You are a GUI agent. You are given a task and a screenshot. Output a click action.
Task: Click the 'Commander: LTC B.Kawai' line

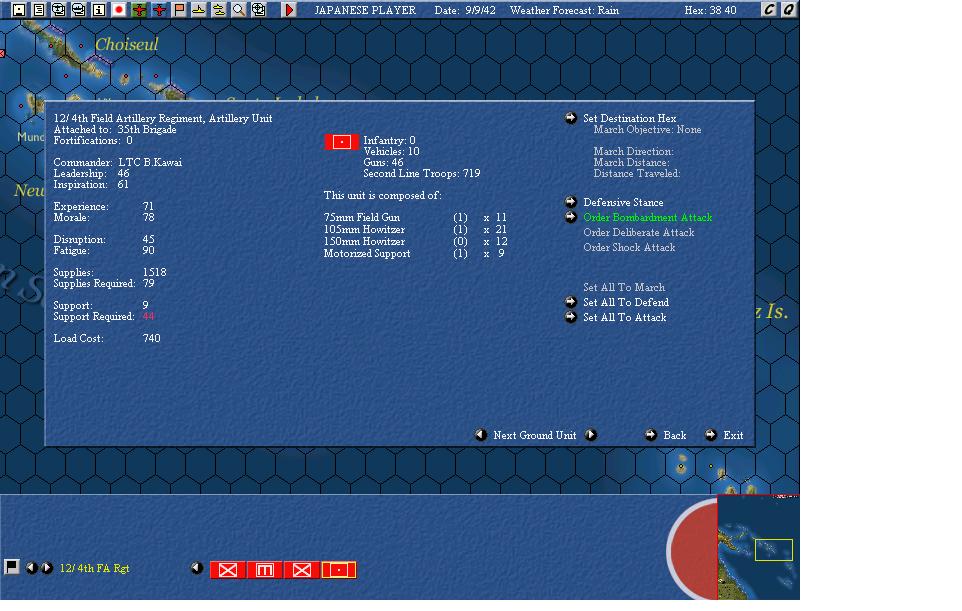pyautogui.click(x=118, y=163)
